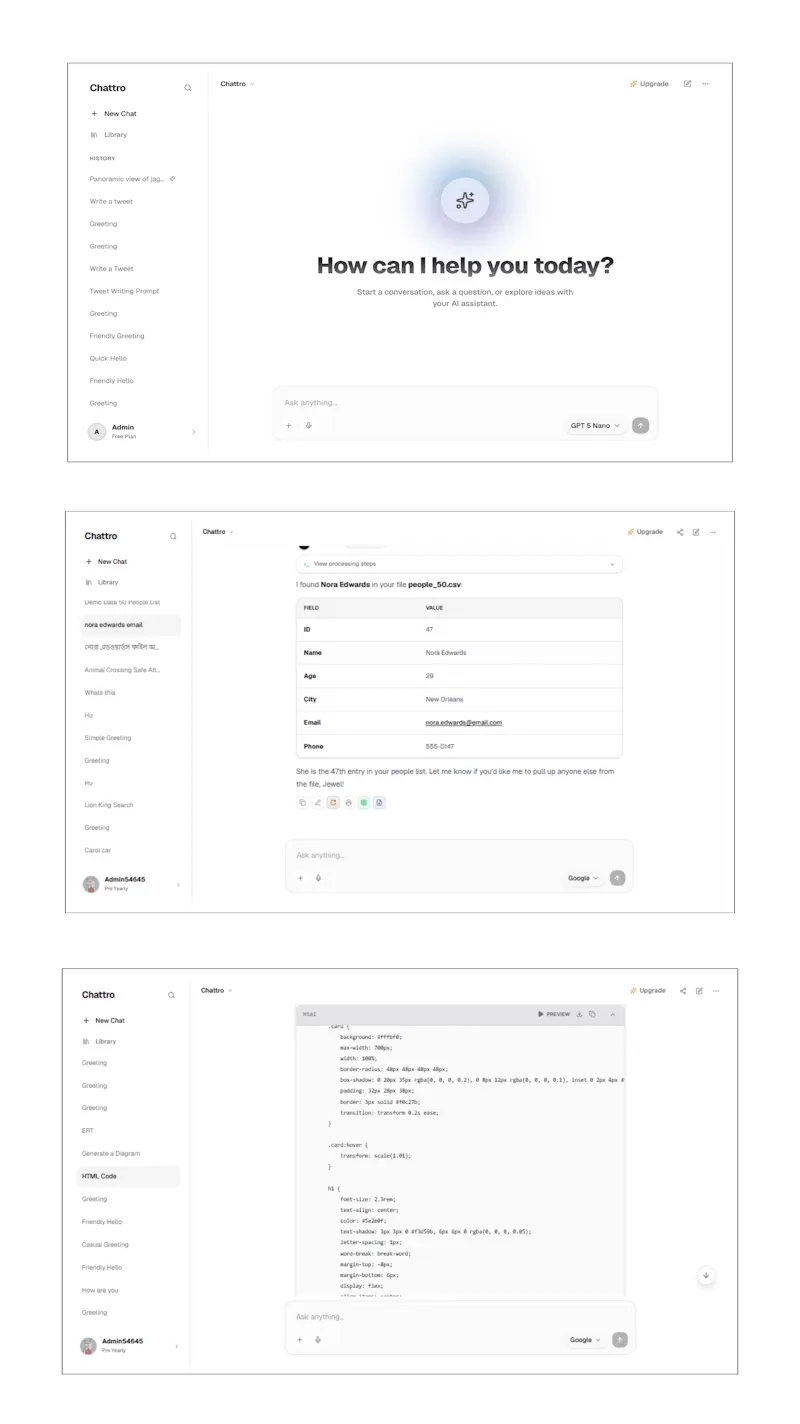Click Upgrade in the top window header
Screen dimensions: 800x1424
650,84
